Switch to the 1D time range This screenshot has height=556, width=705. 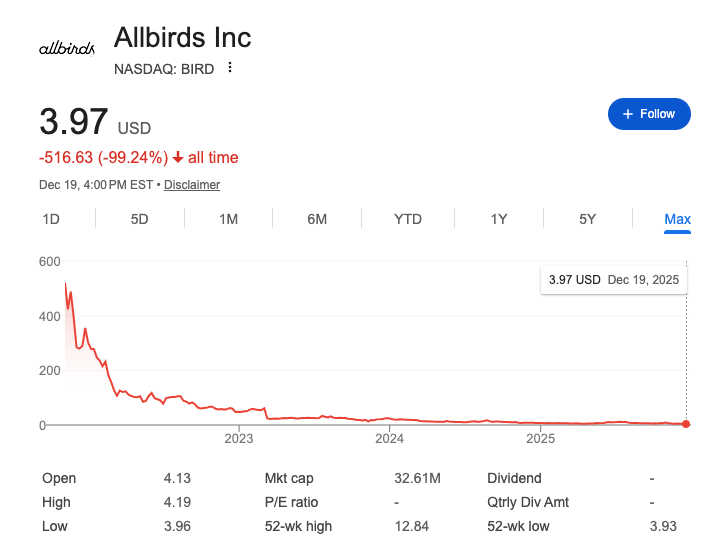51,219
